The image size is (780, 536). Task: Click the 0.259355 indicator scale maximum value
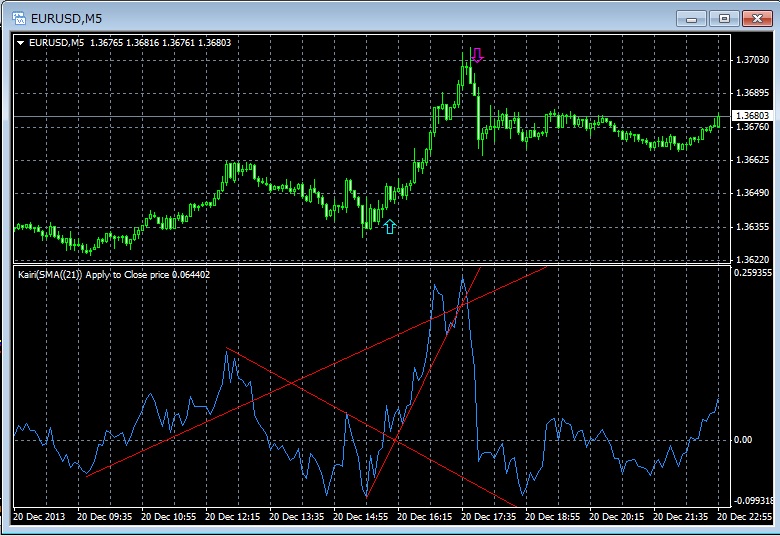(x=752, y=272)
